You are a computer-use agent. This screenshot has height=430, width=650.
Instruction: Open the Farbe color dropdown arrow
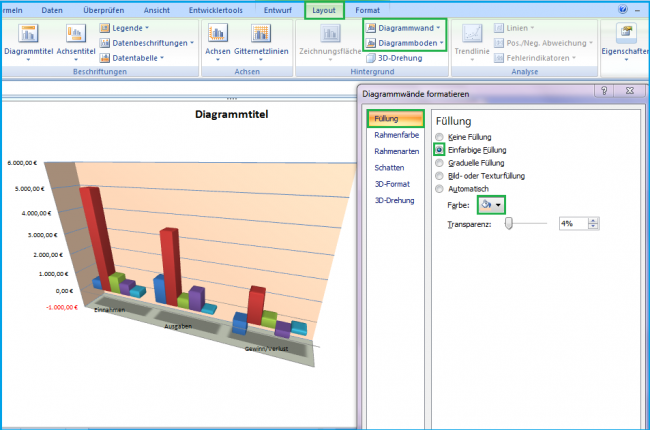[x=498, y=205]
